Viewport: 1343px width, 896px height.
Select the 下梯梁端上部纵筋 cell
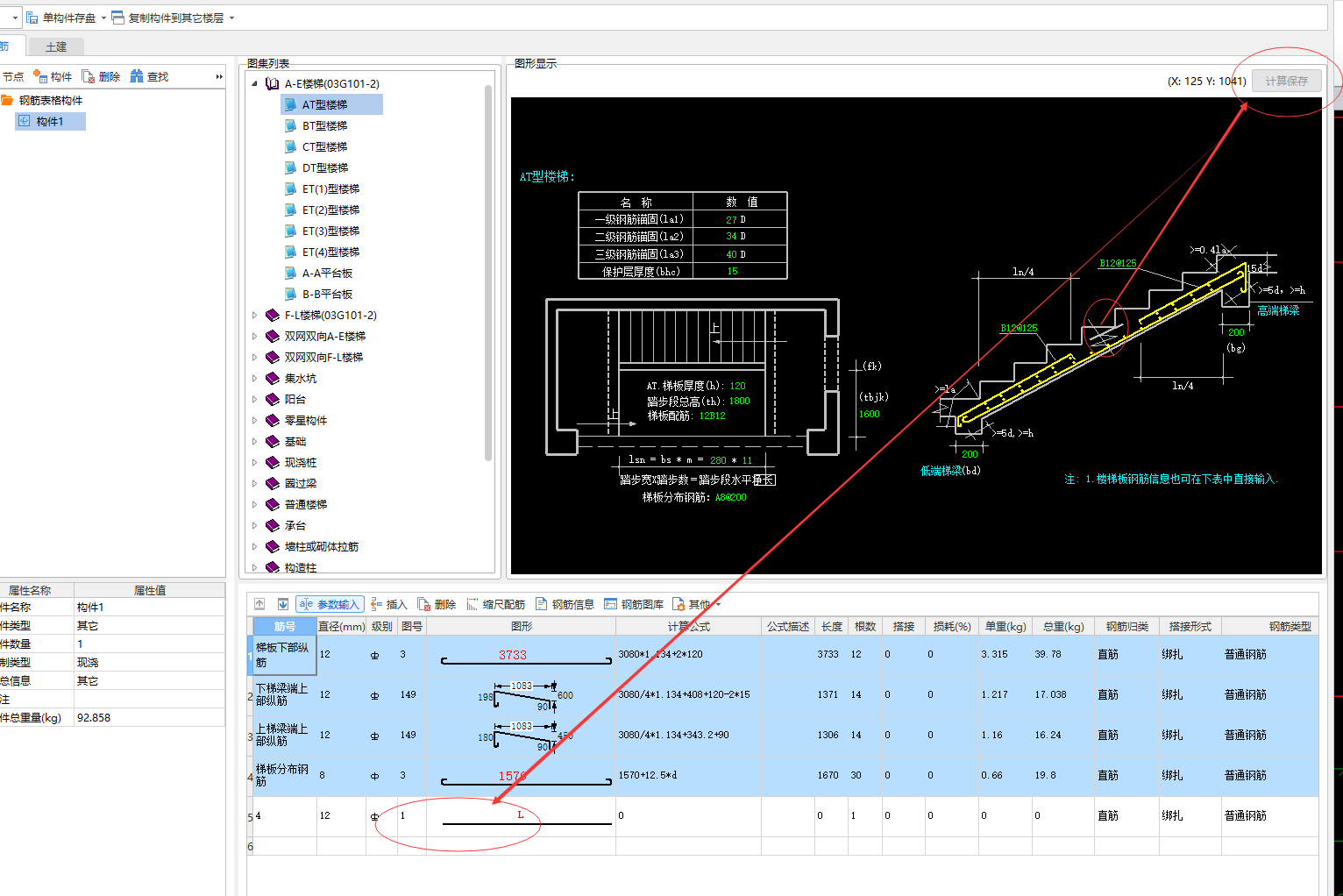pos(284,694)
